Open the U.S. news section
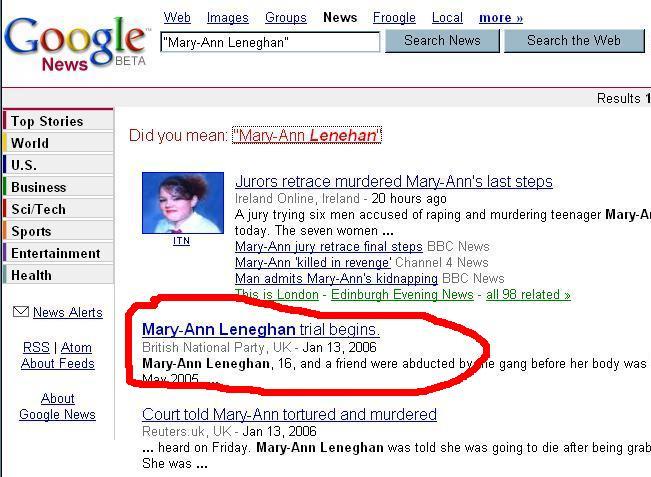The width and height of the screenshot is (651, 477). click(58, 165)
